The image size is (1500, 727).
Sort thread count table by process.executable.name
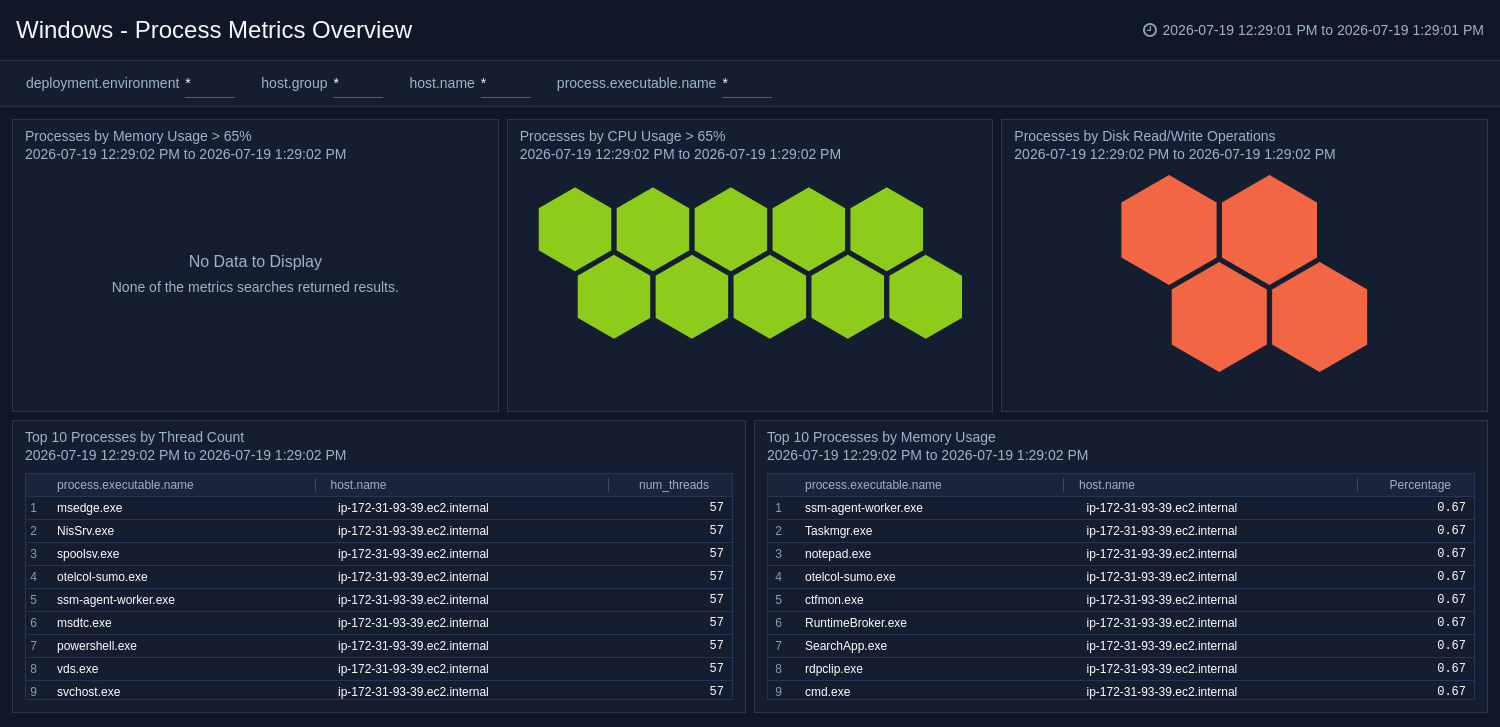(x=125, y=485)
